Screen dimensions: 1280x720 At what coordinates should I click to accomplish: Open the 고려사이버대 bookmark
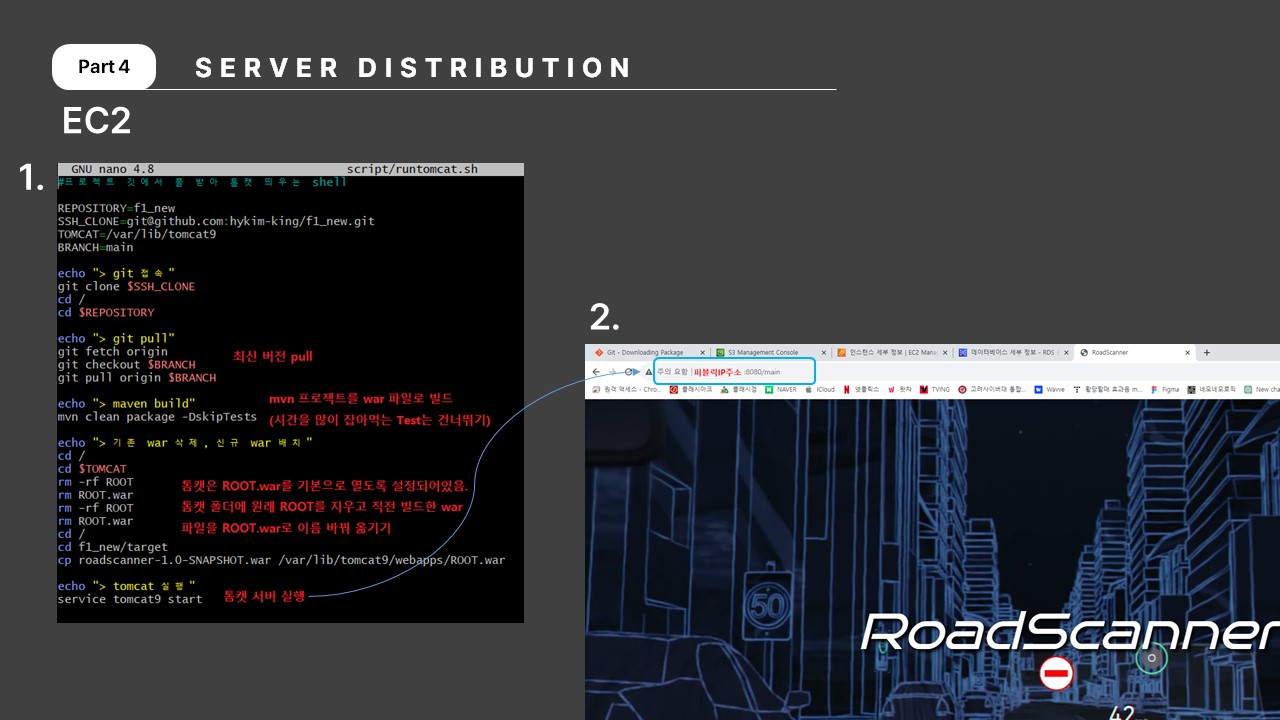coord(993,389)
